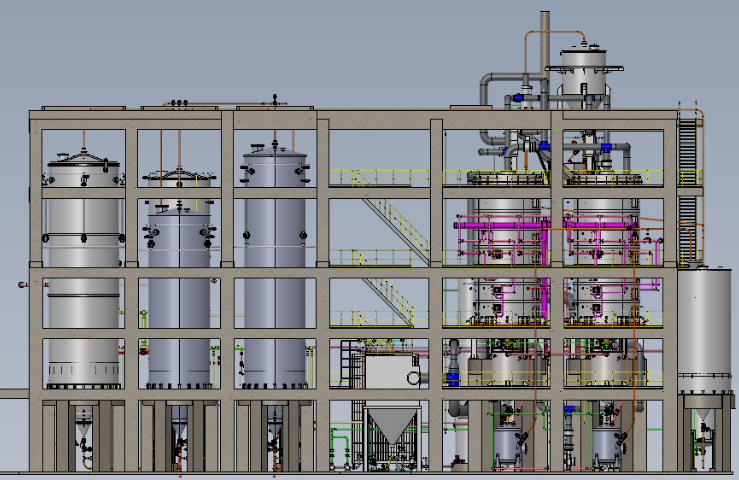This screenshot has width=739, height=480.
Task: Click the blue motor on the rooftop
Action: 519,98
